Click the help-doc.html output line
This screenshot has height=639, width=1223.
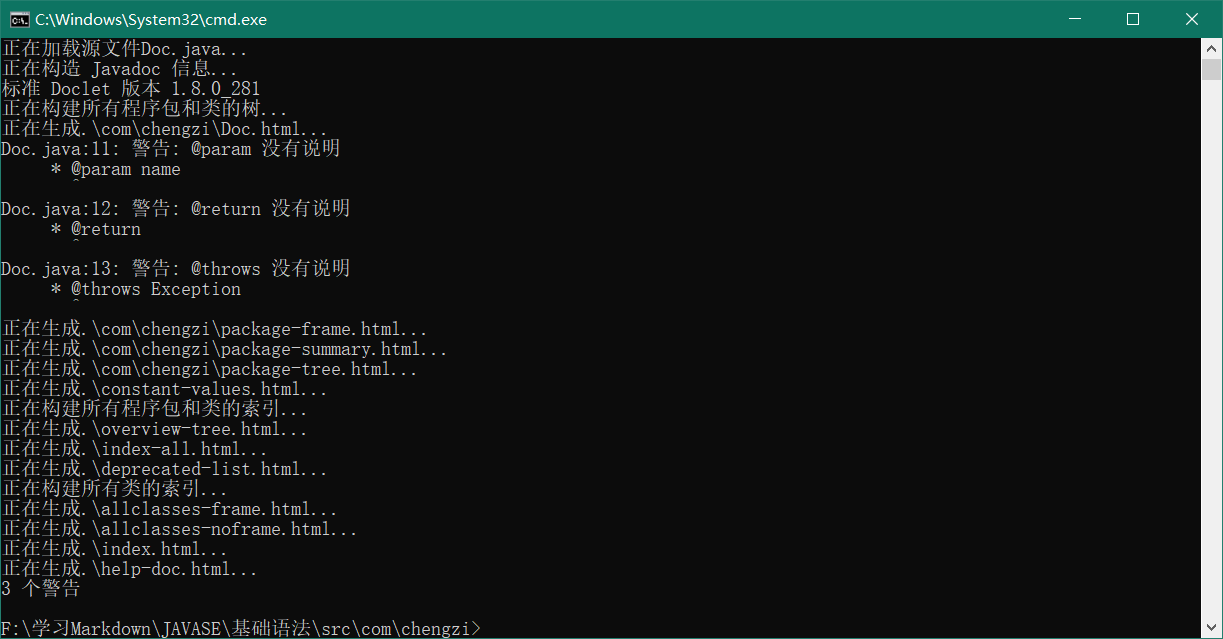pyautogui.click(x=129, y=569)
